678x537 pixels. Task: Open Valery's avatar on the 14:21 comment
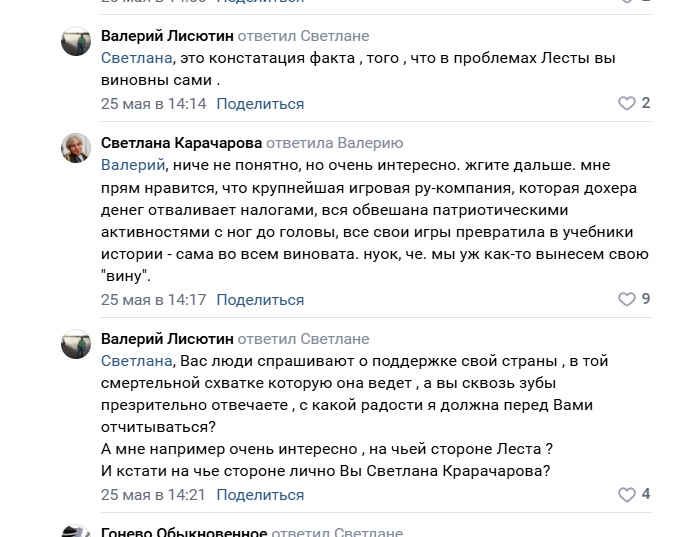point(76,344)
